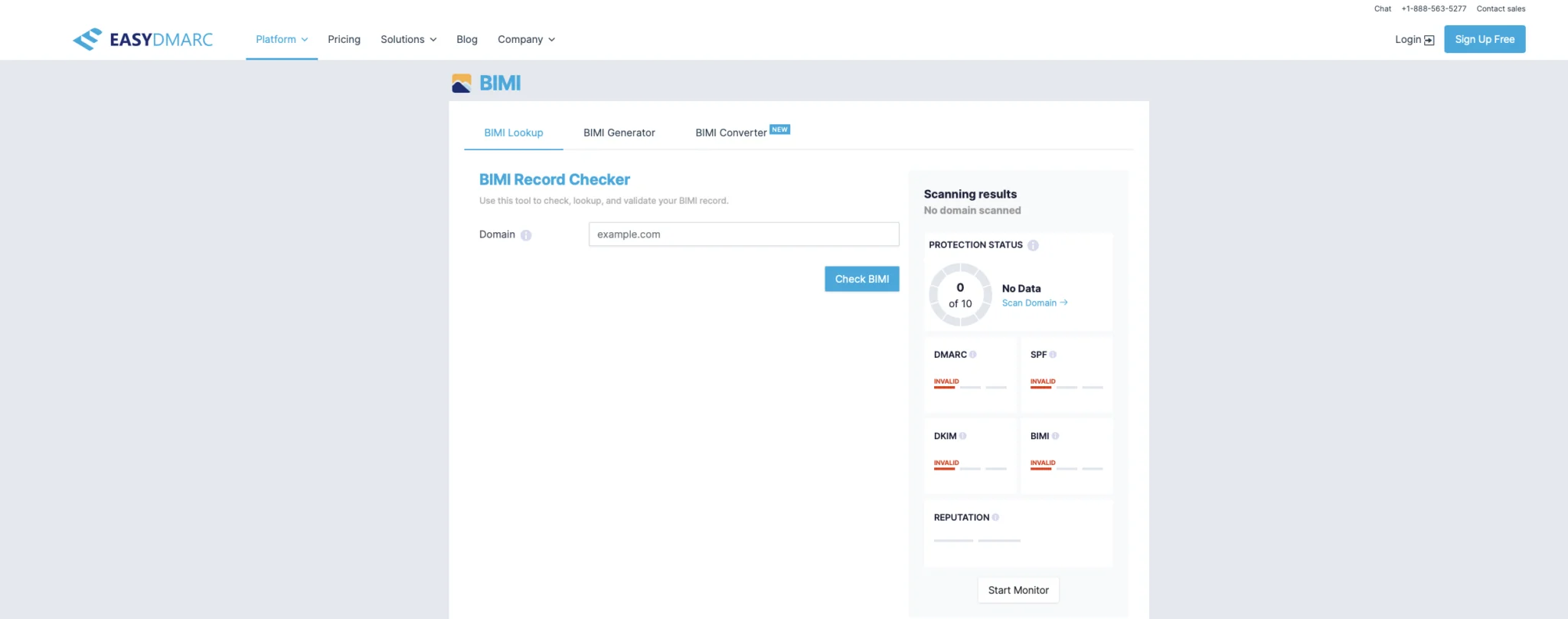1568x619 pixels.
Task: Click the protection score gauge showing 0 of 10
Action: click(x=960, y=295)
